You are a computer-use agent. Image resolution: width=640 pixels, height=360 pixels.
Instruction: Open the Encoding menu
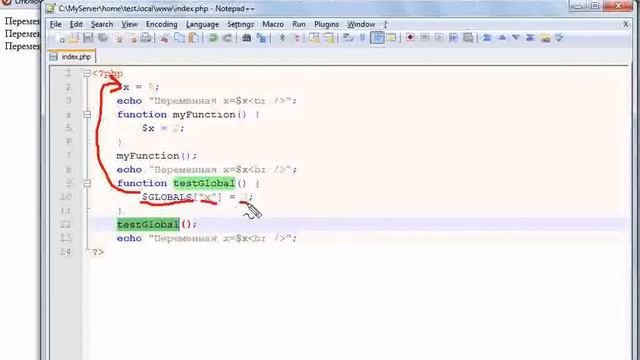pyautogui.click(x=162, y=24)
